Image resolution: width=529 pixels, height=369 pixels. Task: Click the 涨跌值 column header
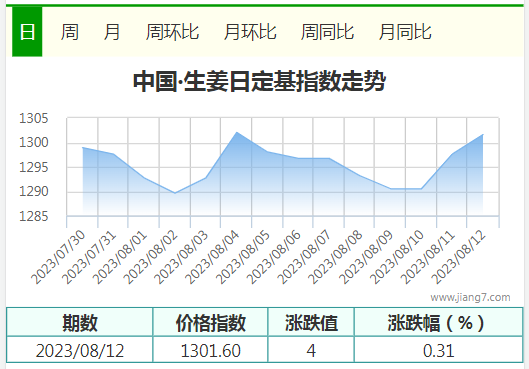[x=311, y=322]
